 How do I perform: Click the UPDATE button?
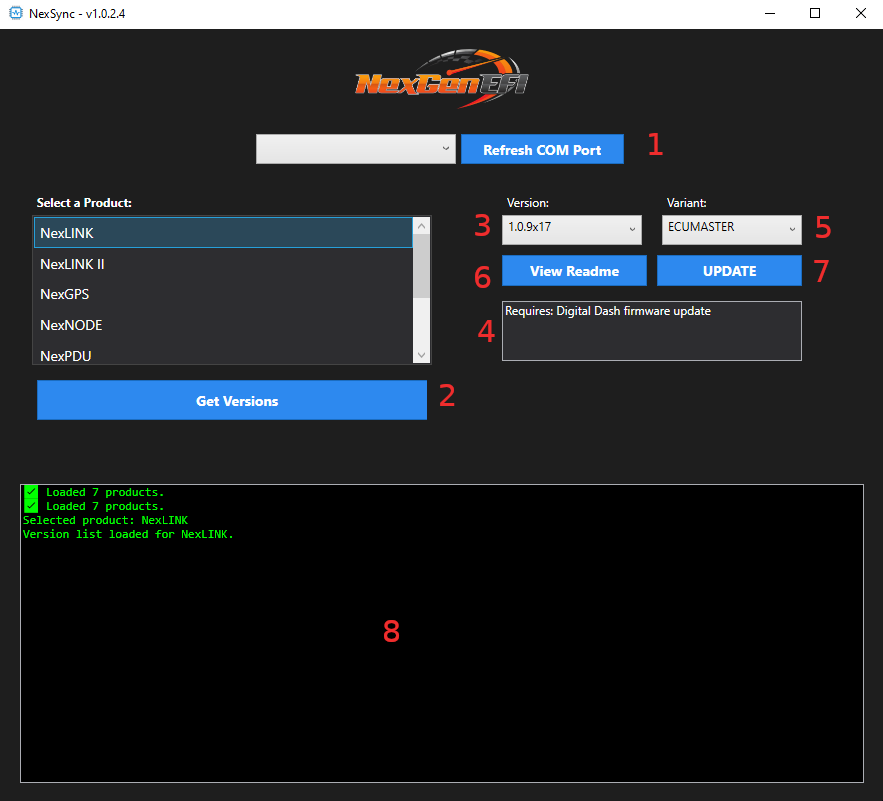point(729,270)
